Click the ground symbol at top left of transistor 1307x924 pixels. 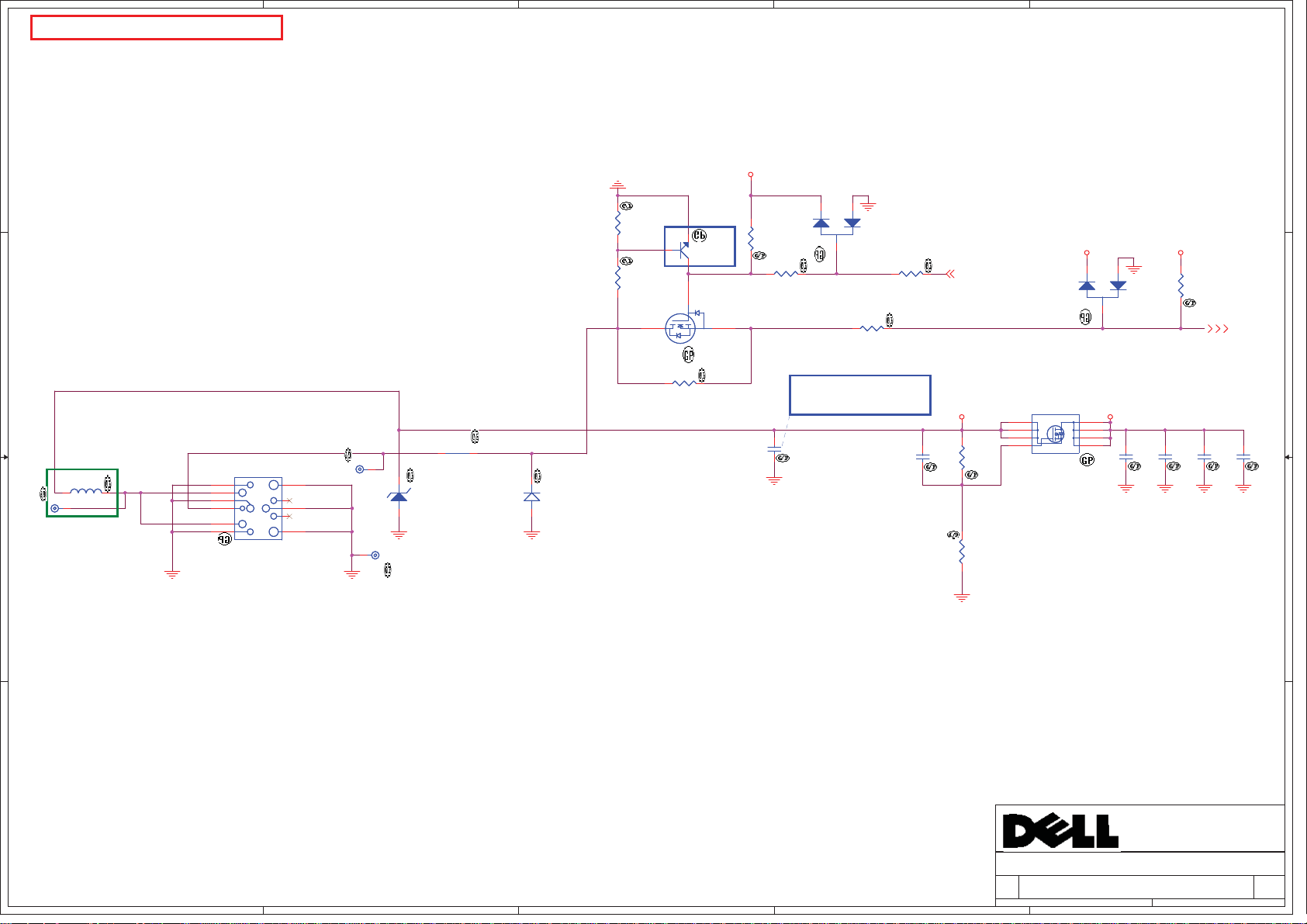click(x=617, y=186)
